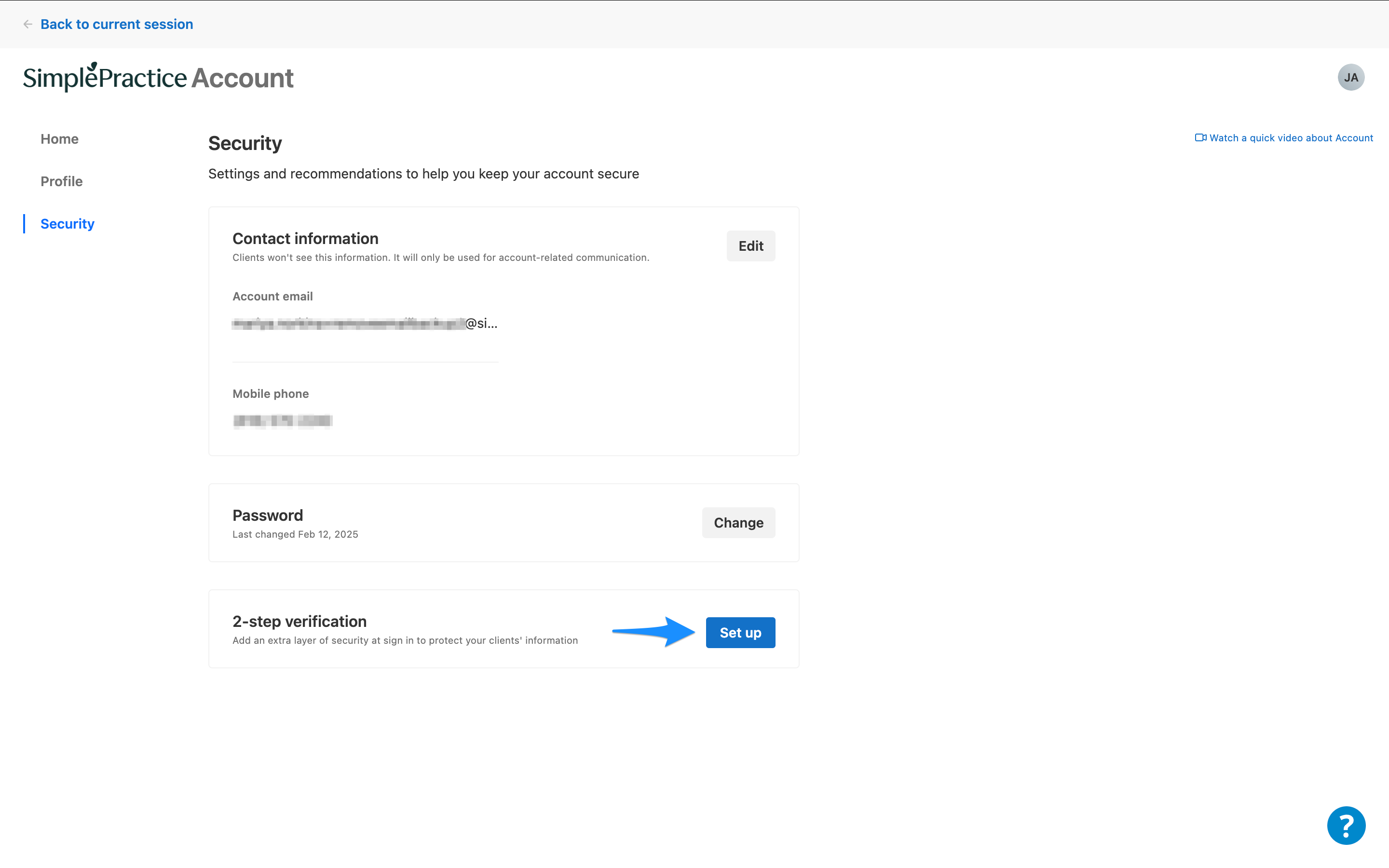
Task: Set up 2-step verification
Action: (740, 633)
